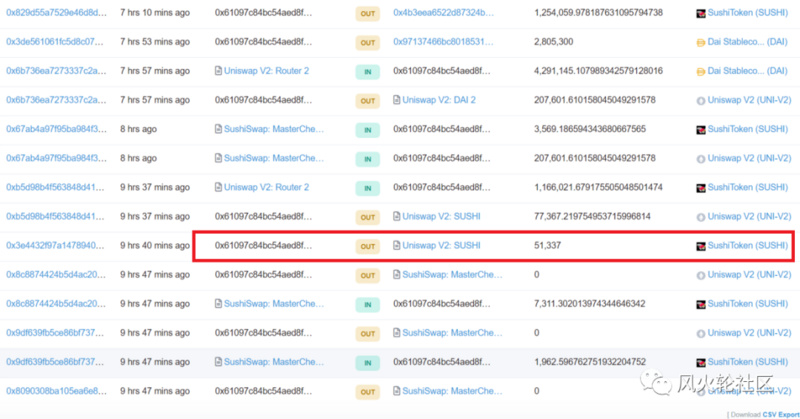Screen dimensions: 800x419
Task: Click the '0' amount in the 0x8090308 row
Action: pyautogui.click(x=537, y=391)
